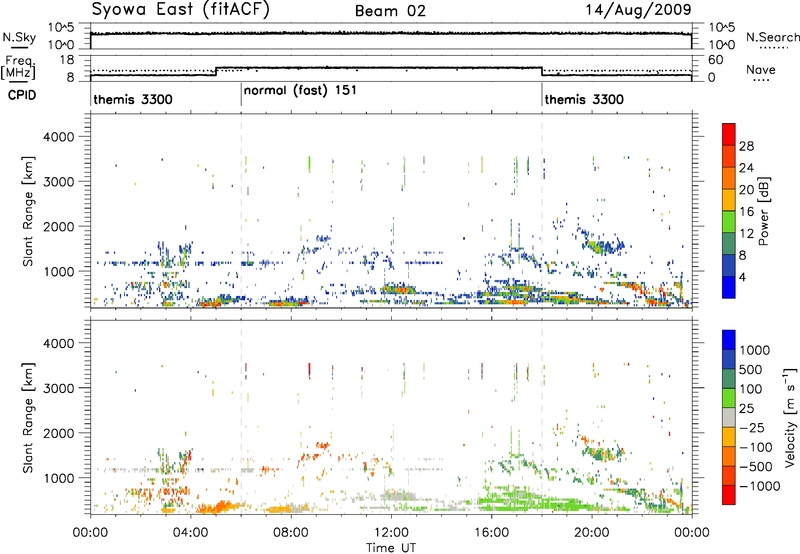Click the '1000' tick of the Velocity panel
This screenshot has height=554, width=800.
pos(59,478)
